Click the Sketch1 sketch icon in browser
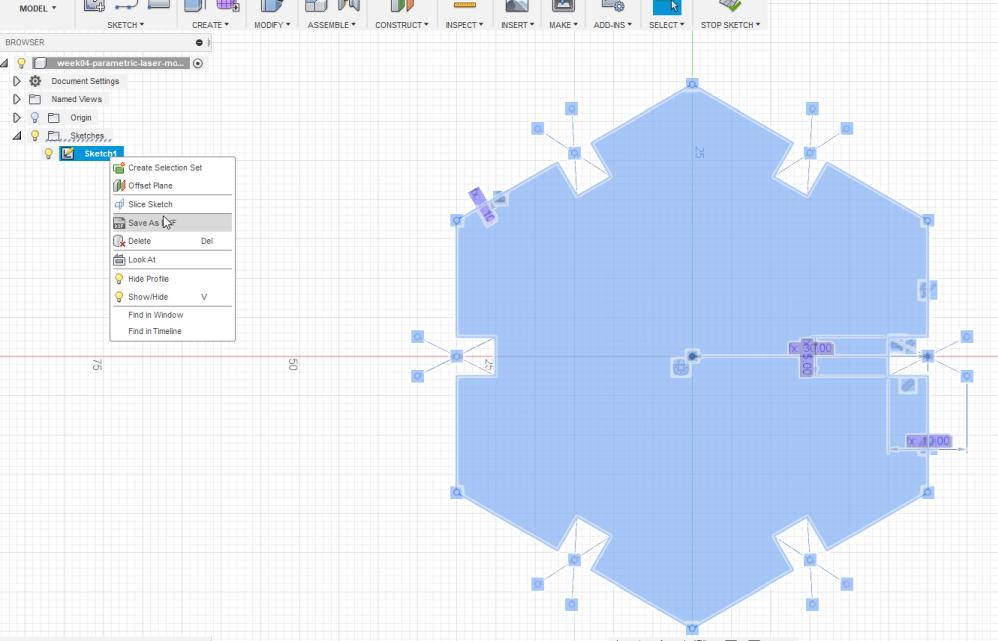This screenshot has height=641, width=998. point(67,153)
